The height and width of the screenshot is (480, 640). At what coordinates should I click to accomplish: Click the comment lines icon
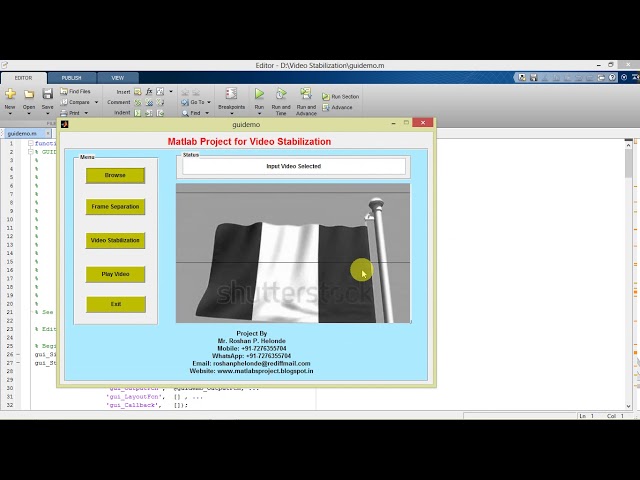click(x=138, y=102)
